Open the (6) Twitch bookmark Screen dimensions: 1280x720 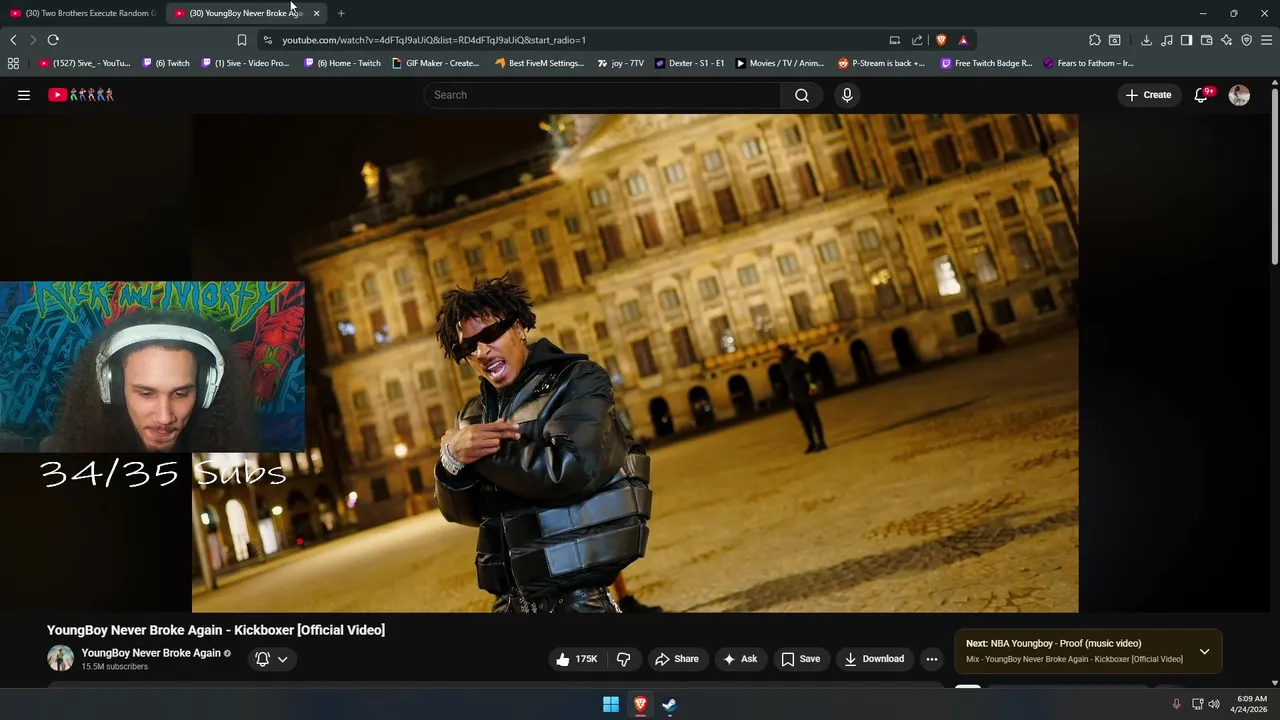(x=166, y=63)
